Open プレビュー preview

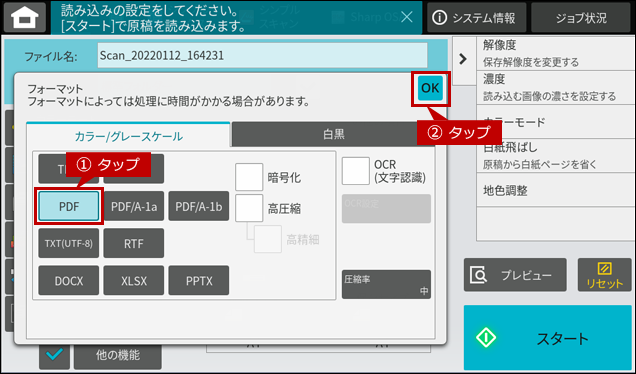point(515,275)
